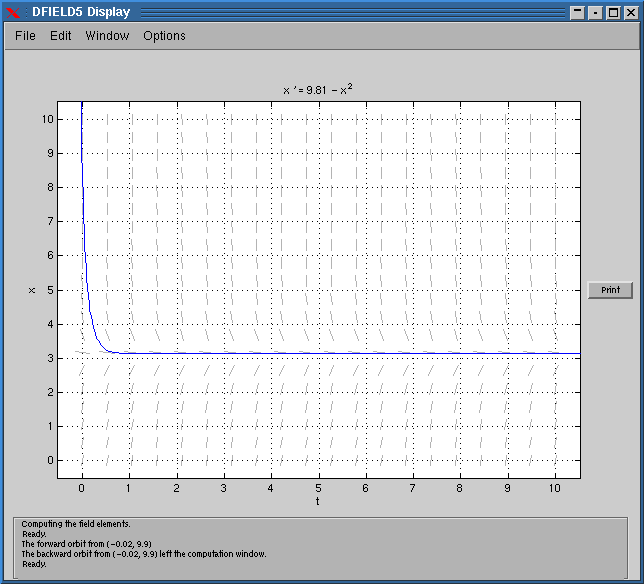
Task: Open the Options menu
Action: coord(164,36)
